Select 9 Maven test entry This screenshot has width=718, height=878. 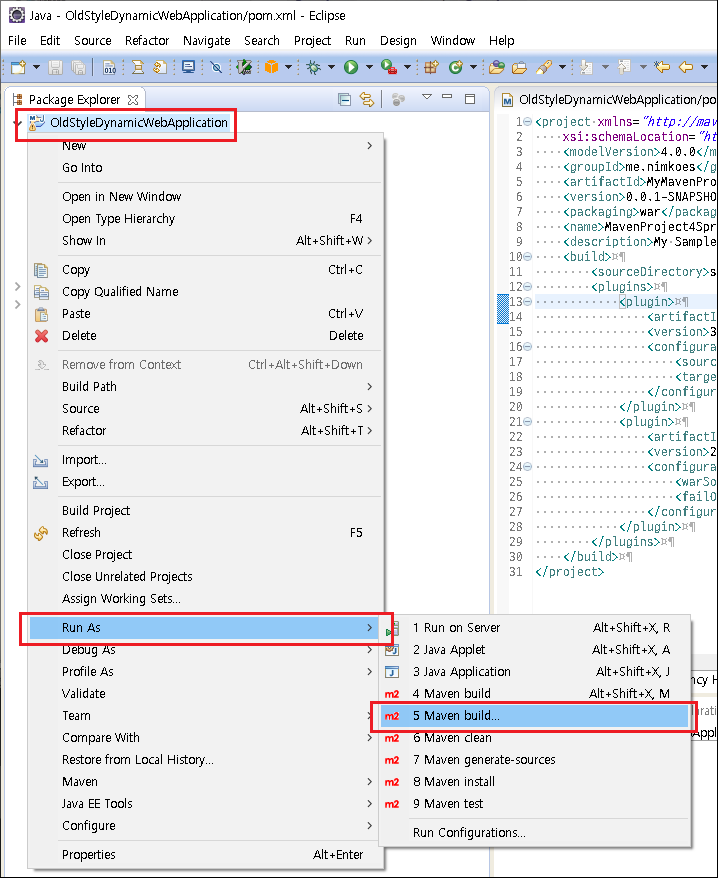(x=534, y=804)
